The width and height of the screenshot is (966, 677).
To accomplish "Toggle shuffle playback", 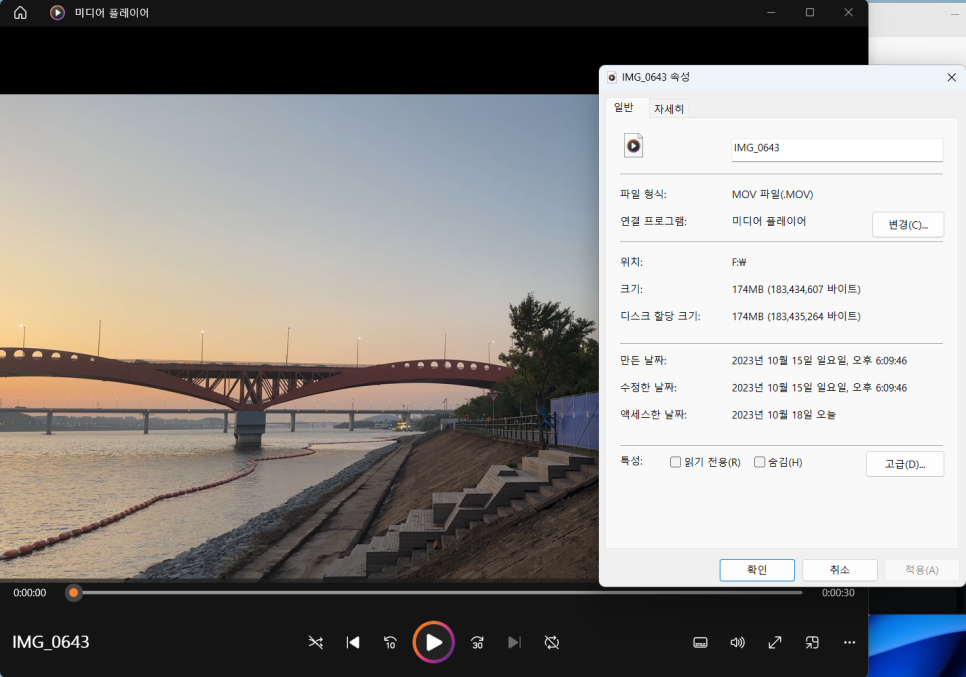I will (315, 643).
